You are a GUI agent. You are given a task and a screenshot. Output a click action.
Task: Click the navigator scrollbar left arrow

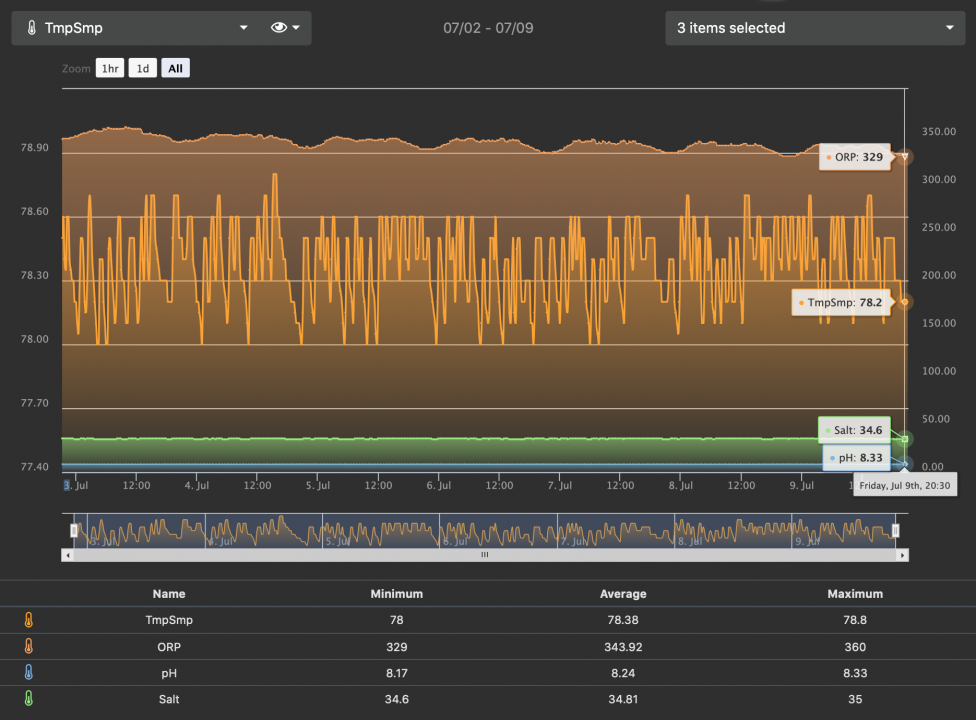(67, 555)
